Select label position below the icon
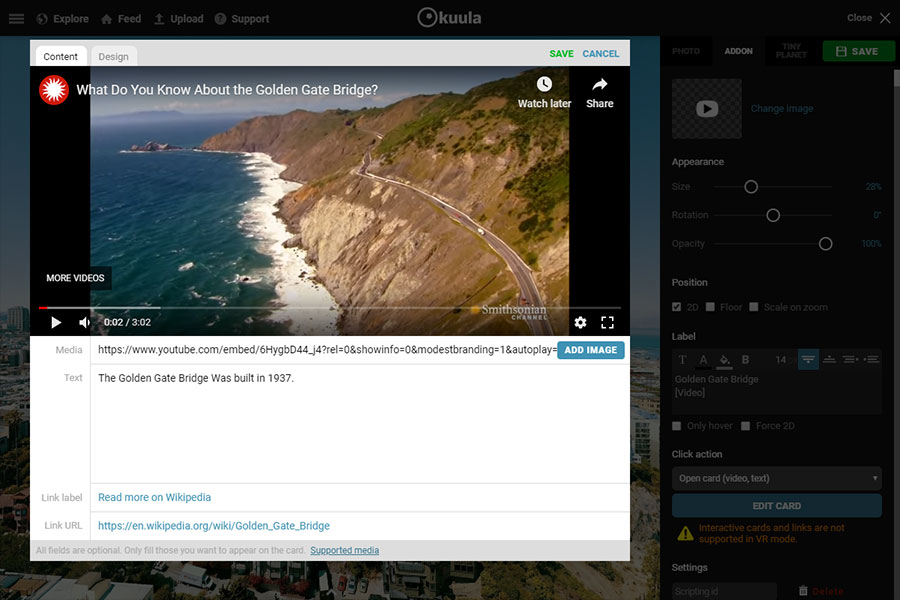 click(829, 360)
